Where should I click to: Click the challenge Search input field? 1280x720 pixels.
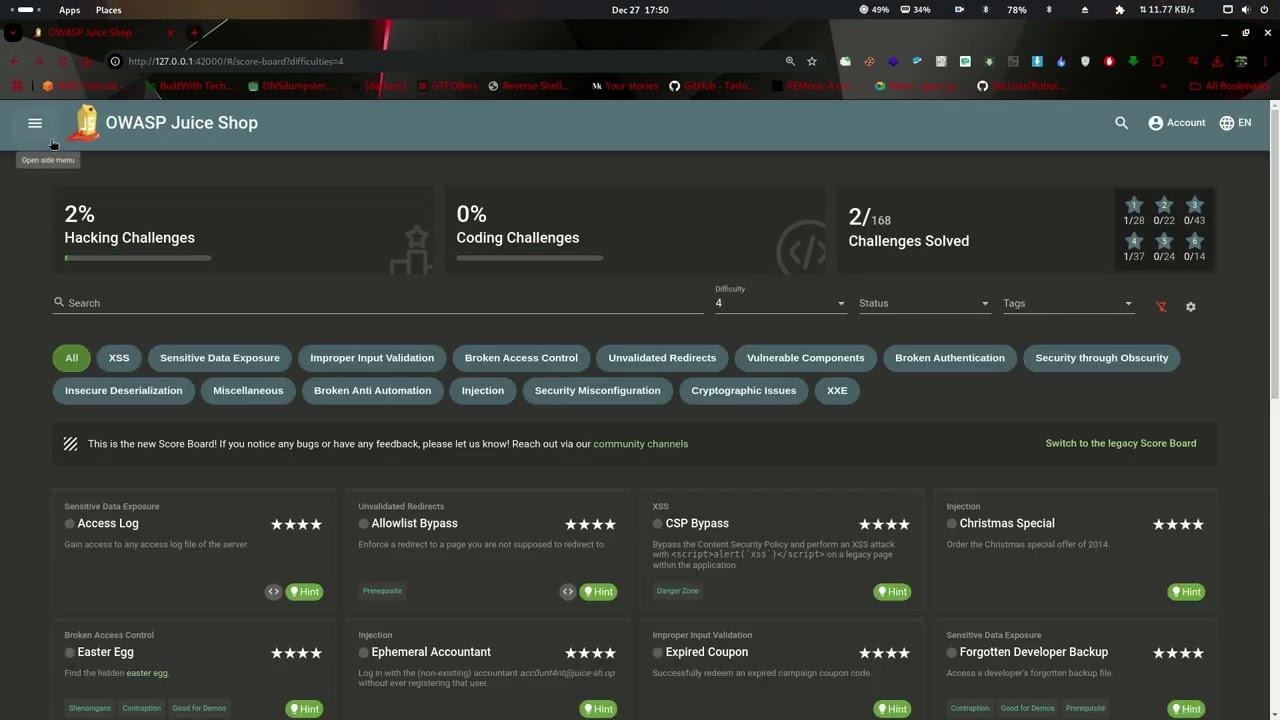(x=380, y=303)
